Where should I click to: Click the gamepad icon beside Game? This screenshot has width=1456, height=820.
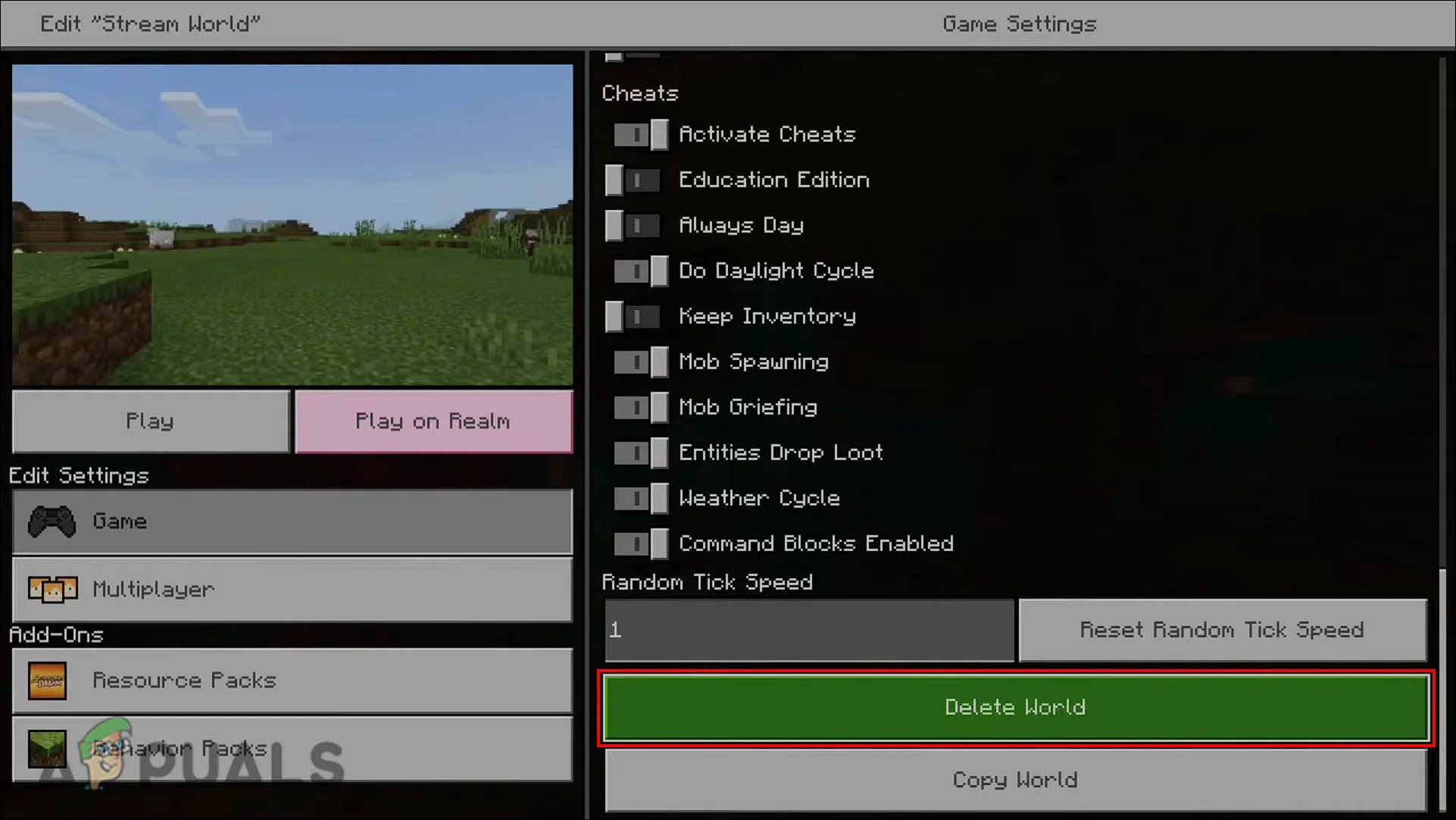[51, 521]
